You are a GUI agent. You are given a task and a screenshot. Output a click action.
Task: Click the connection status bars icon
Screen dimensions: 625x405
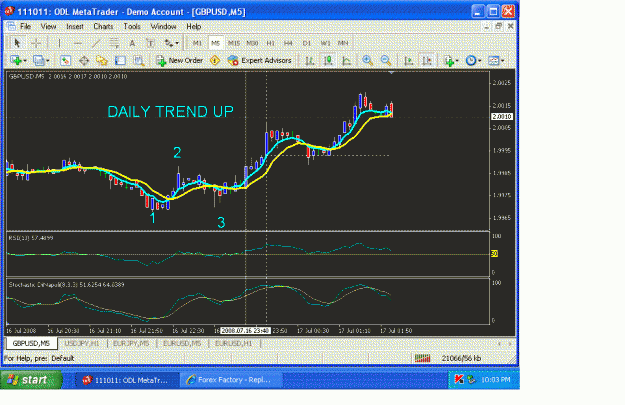tap(422, 358)
